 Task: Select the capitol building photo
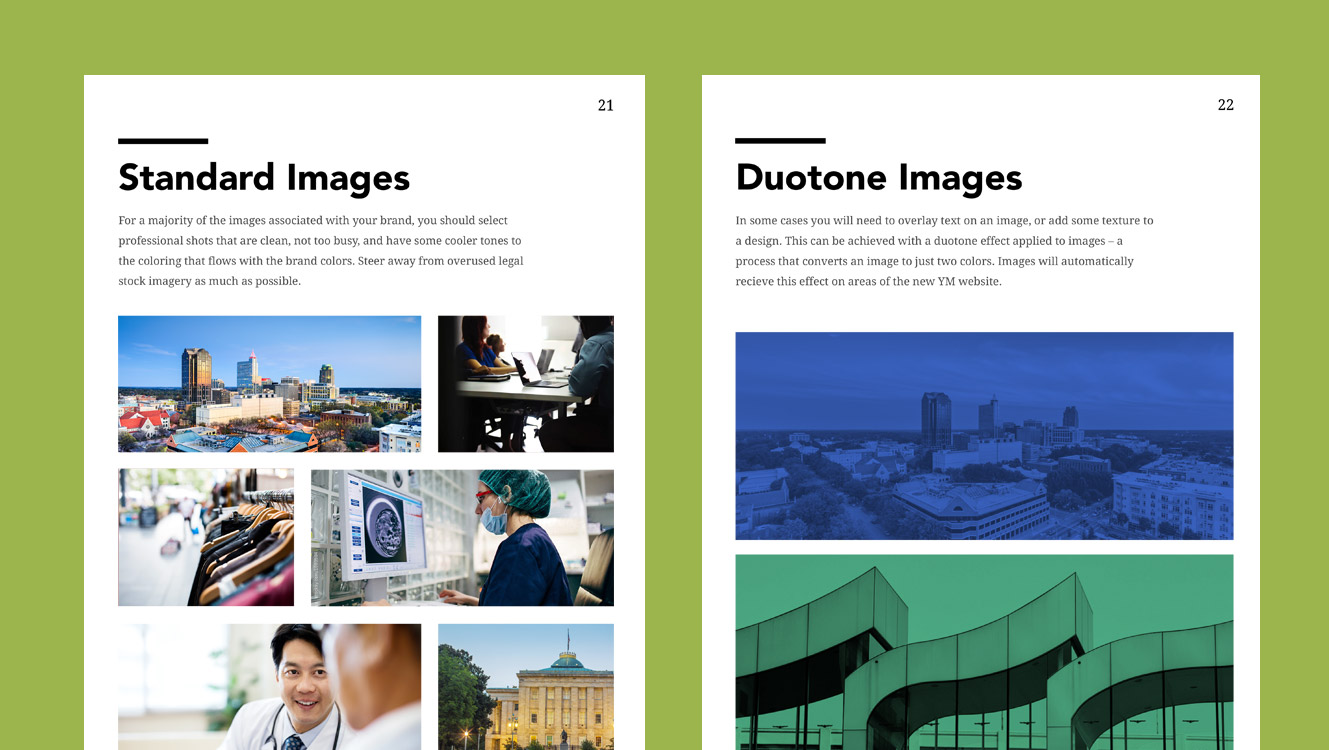click(x=526, y=687)
